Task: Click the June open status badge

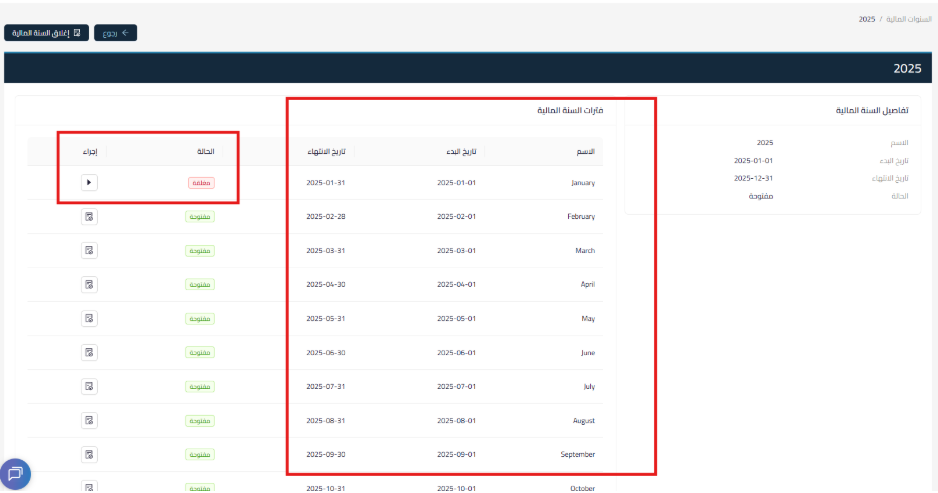Action: click(200, 353)
